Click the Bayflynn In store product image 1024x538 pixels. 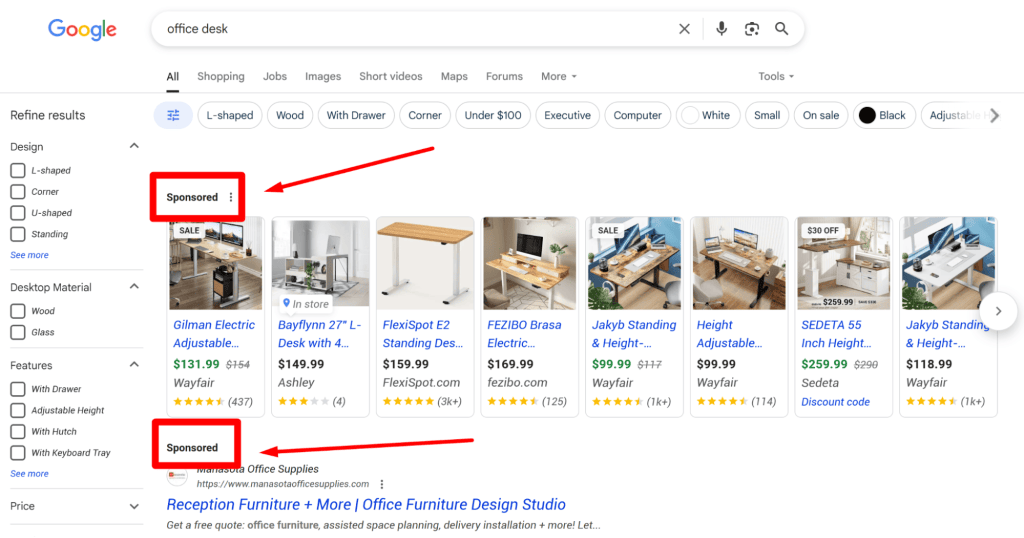click(x=321, y=264)
